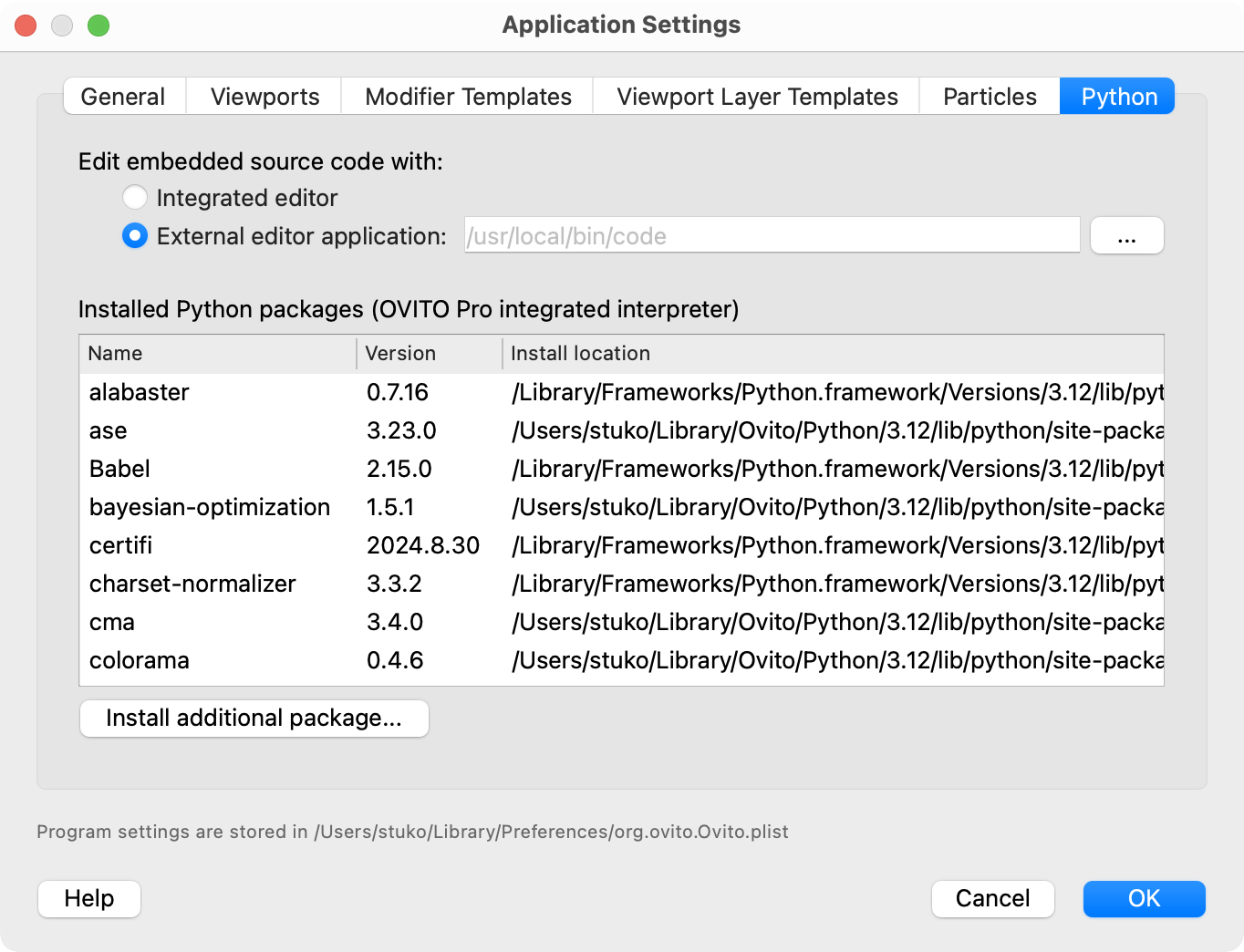Click Install additional package button
The width and height of the screenshot is (1244, 952).
(x=254, y=719)
